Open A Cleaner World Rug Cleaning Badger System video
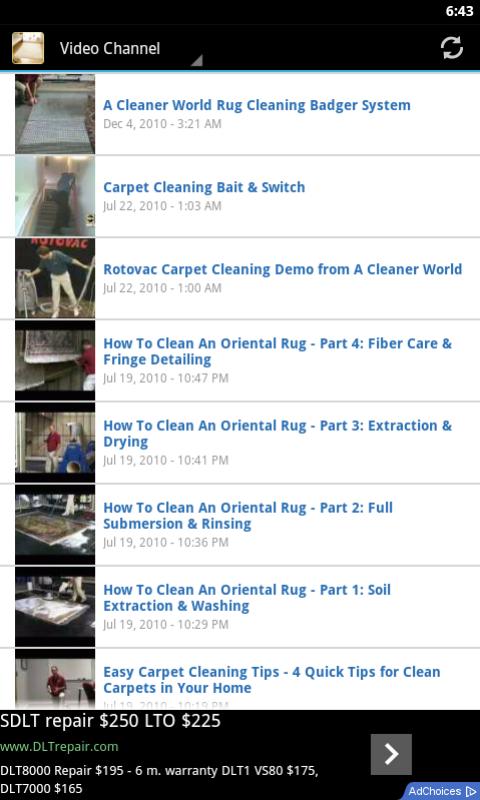480x800 pixels. pos(240,114)
